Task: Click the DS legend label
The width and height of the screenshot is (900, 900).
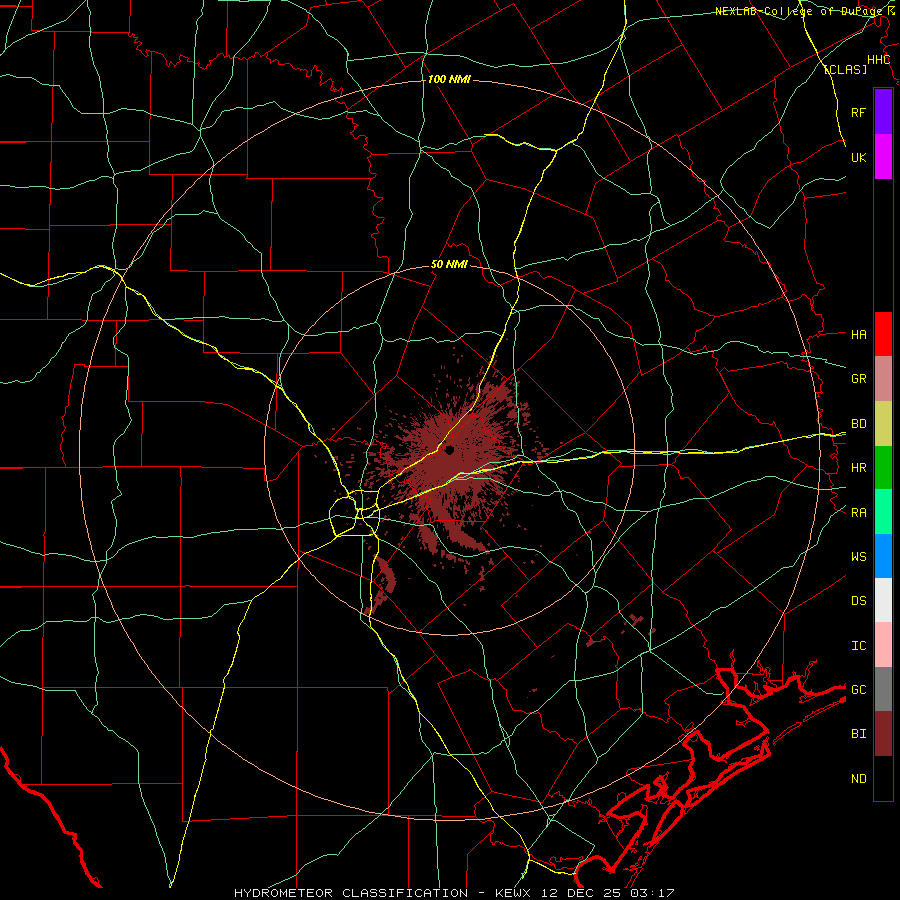Action: point(858,601)
